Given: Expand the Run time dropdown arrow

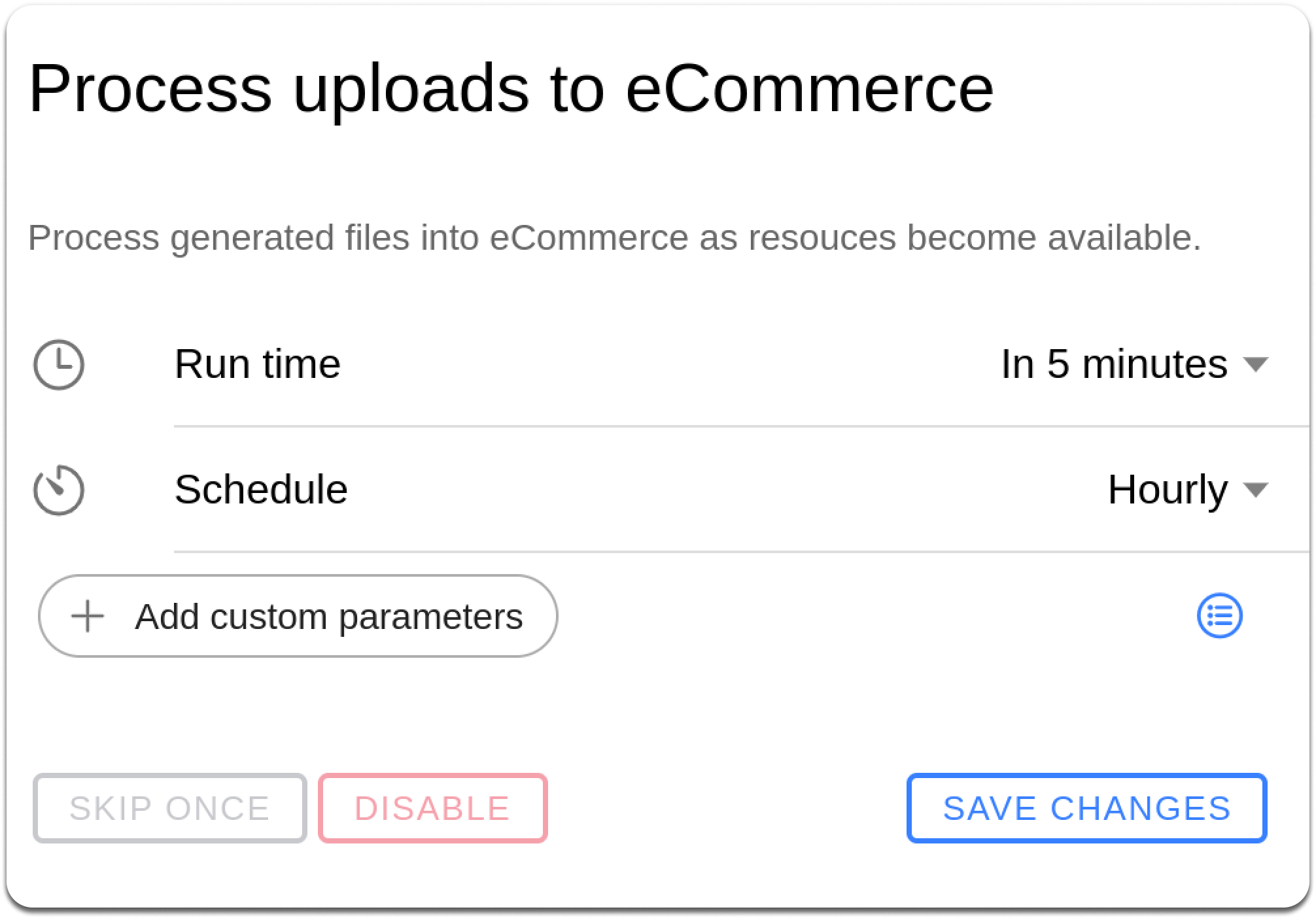Looking at the screenshot, I should click(1255, 364).
